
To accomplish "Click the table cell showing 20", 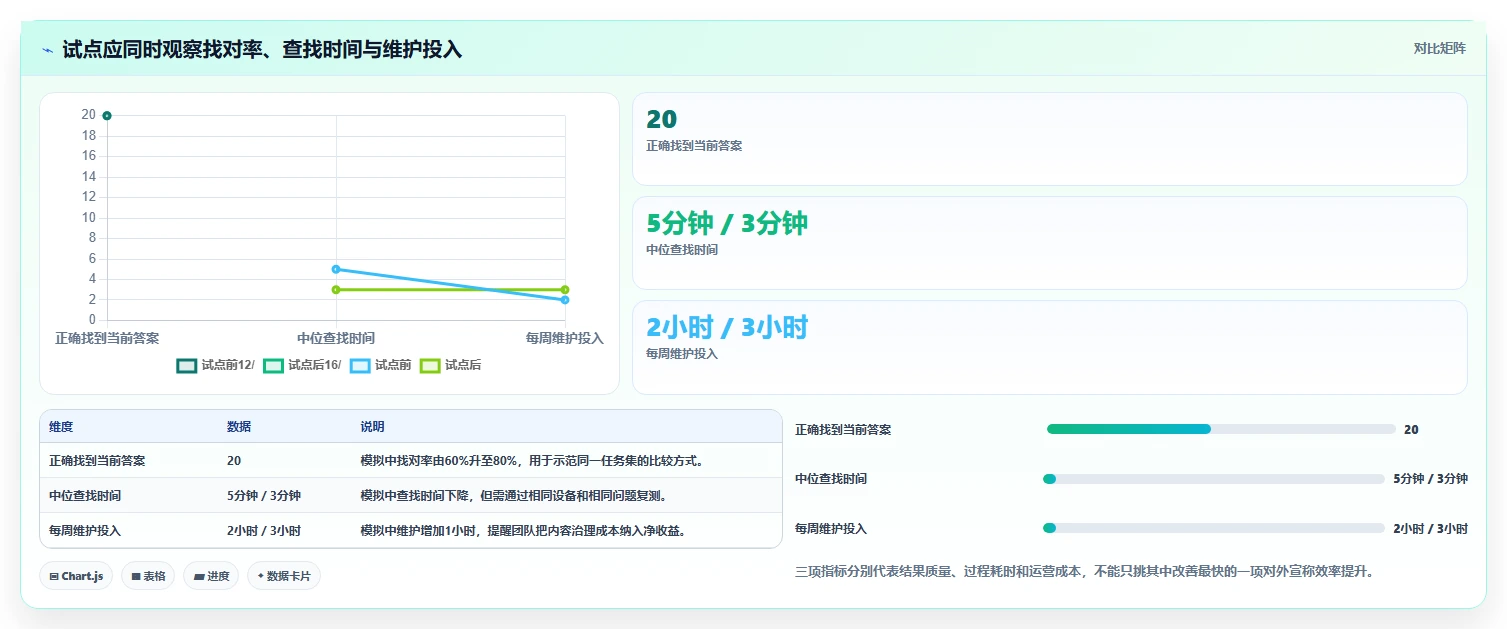I will [234, 461].
